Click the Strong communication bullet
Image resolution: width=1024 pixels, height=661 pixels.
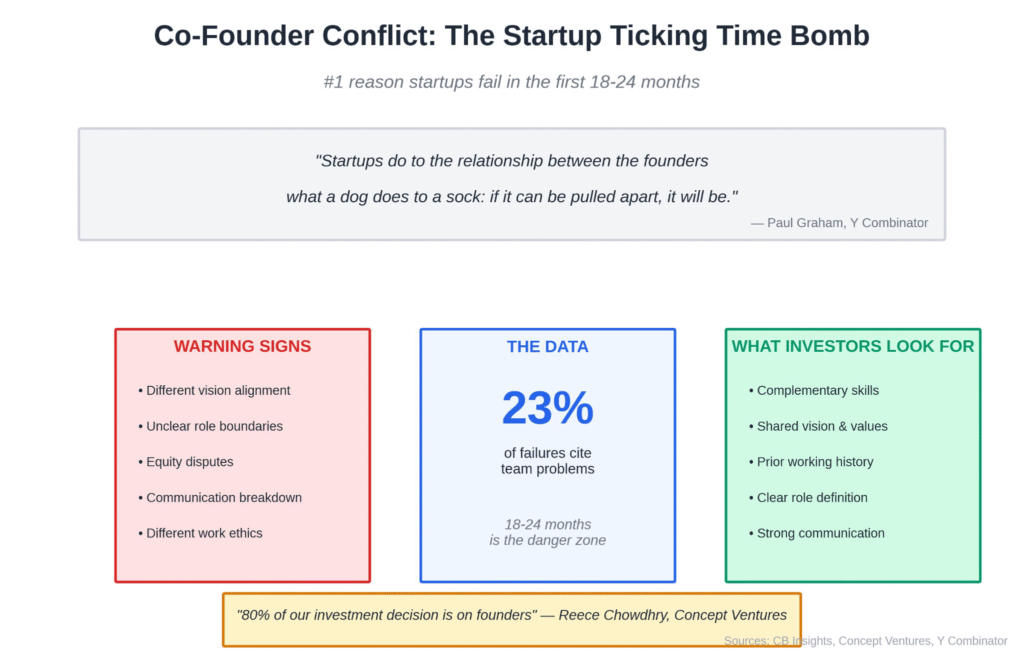coord(820,533)
